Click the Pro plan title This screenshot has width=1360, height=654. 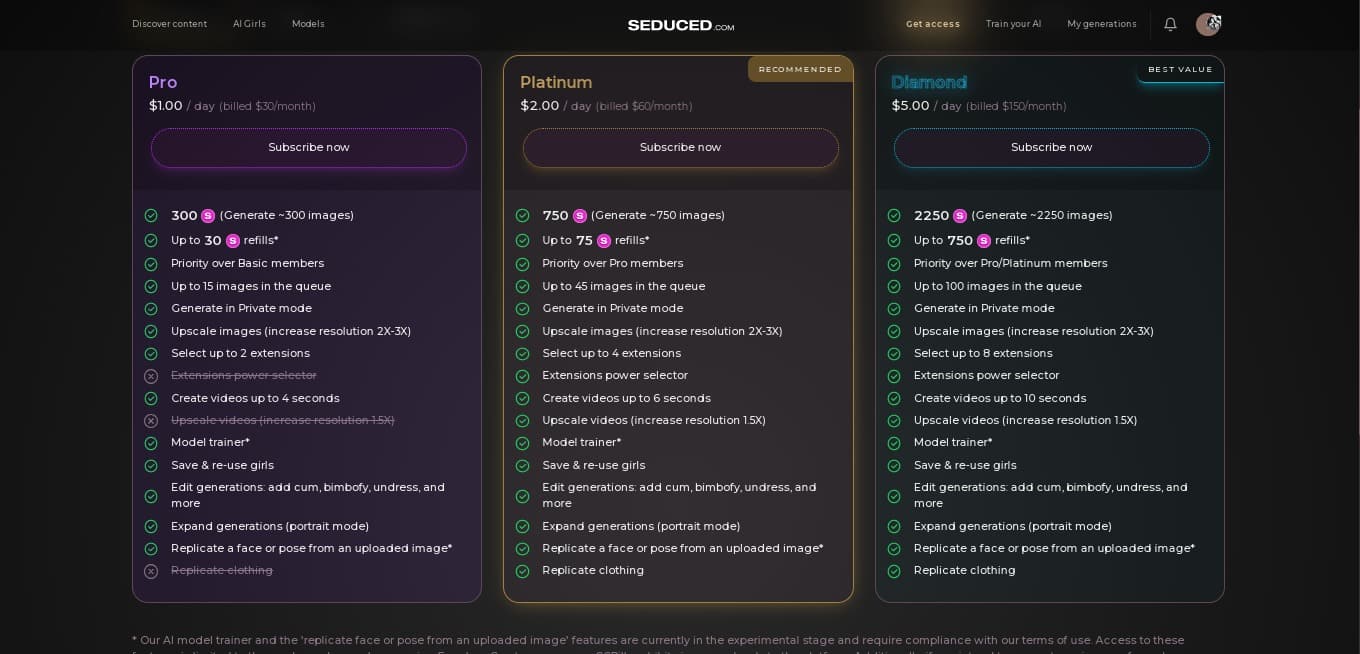point(163,82)
